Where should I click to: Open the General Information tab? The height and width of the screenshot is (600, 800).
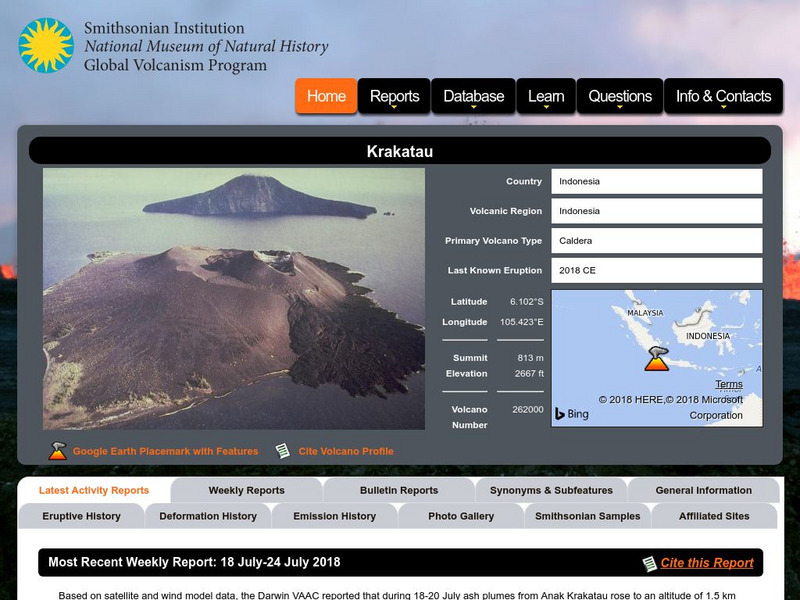tap(704, 490)
